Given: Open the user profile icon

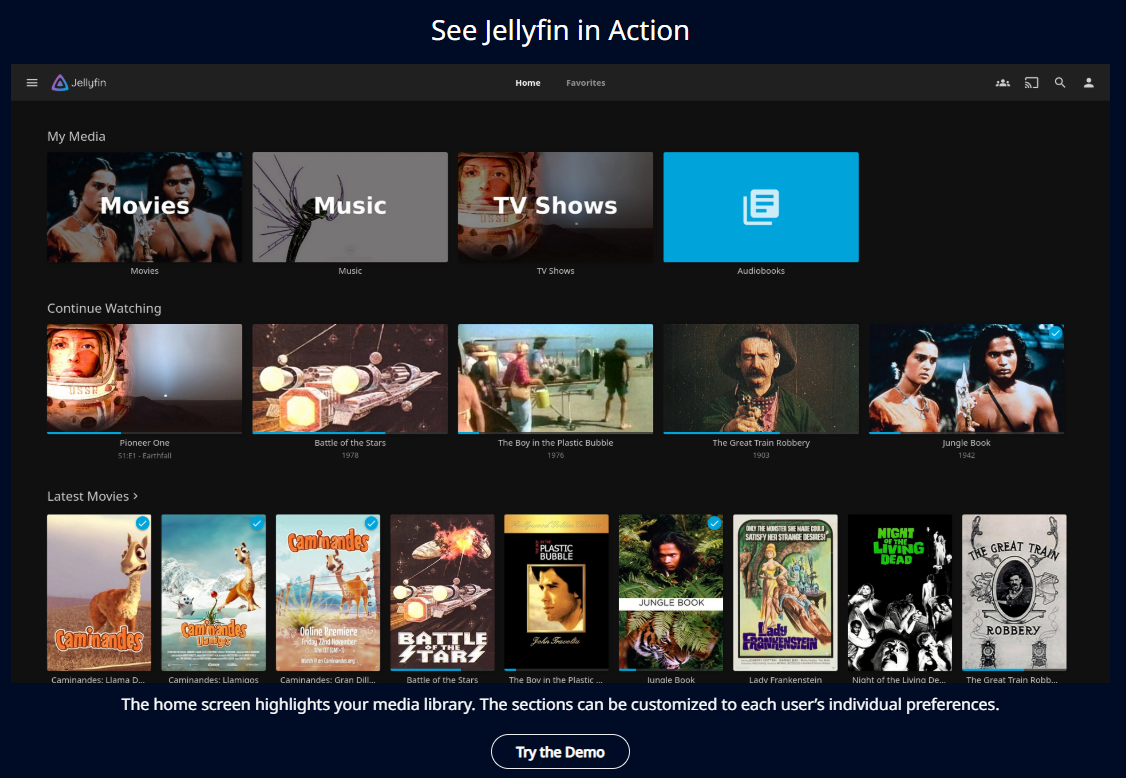Looking at the screenshot, I should click(x=1089, y=83).
